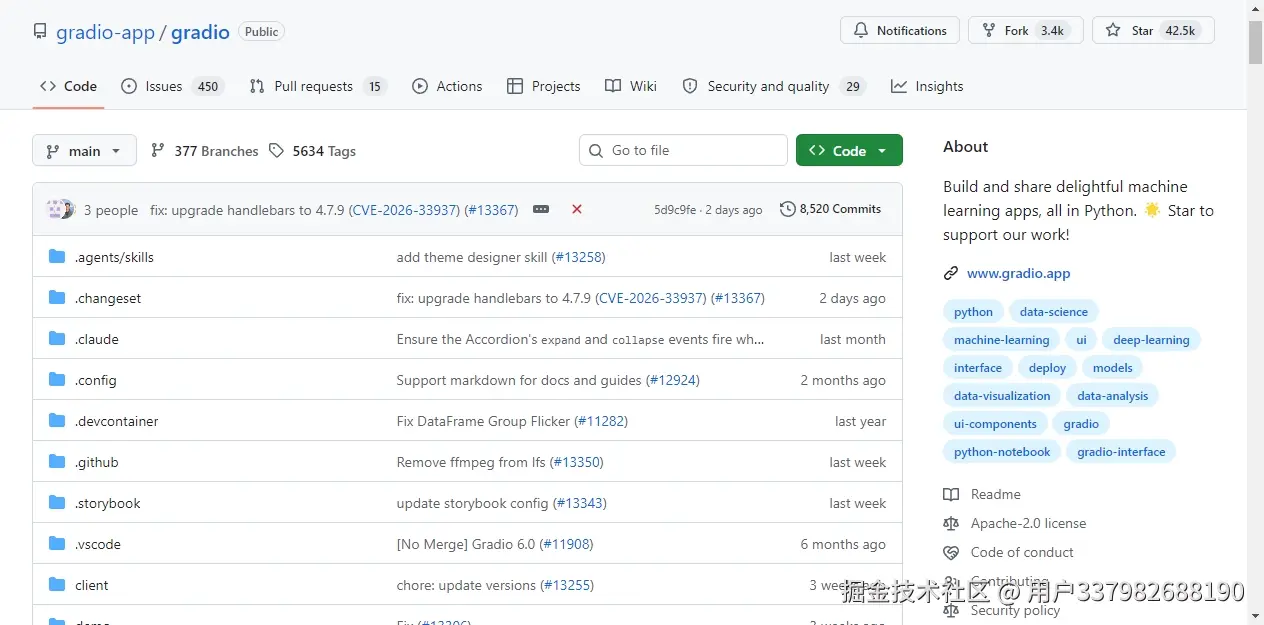Open the .storybook folder
The width and height of the screenshot is (1264, 625).
pos(108,503)
